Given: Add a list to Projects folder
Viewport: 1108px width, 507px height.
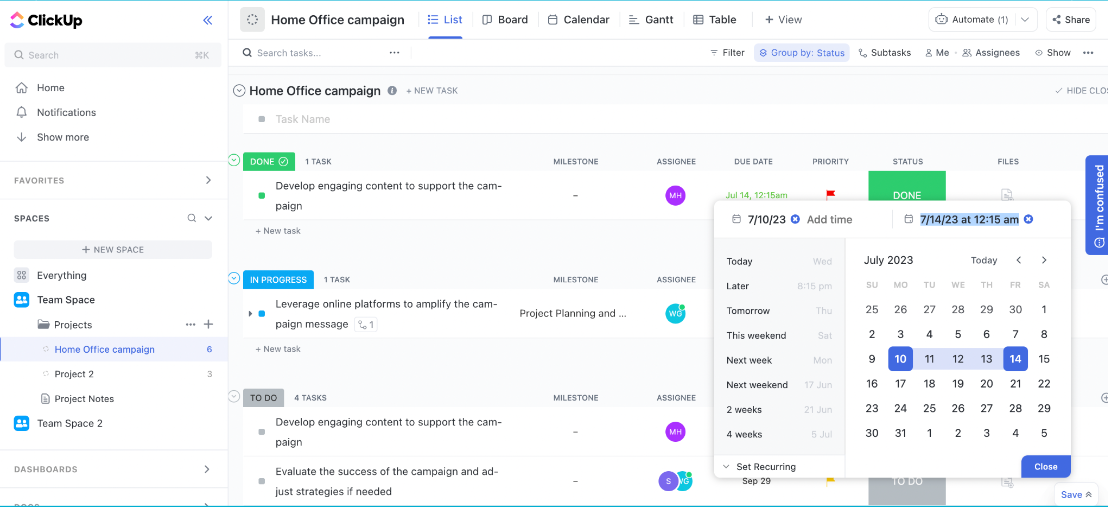Looking at the screenshot, I should tap(208, 325).
